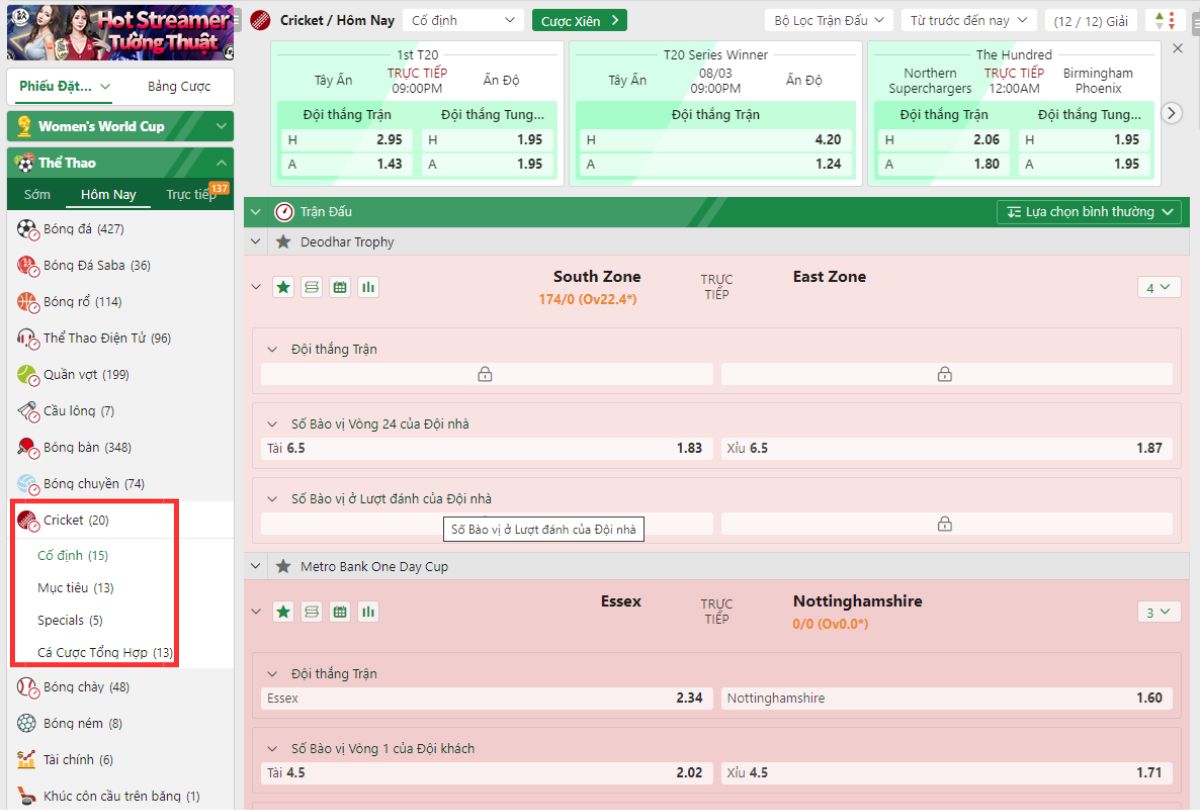Viewport: 1200px width, 810px height.
Task: Favorite the South Zone vs East Zone match
Action: 283,287
